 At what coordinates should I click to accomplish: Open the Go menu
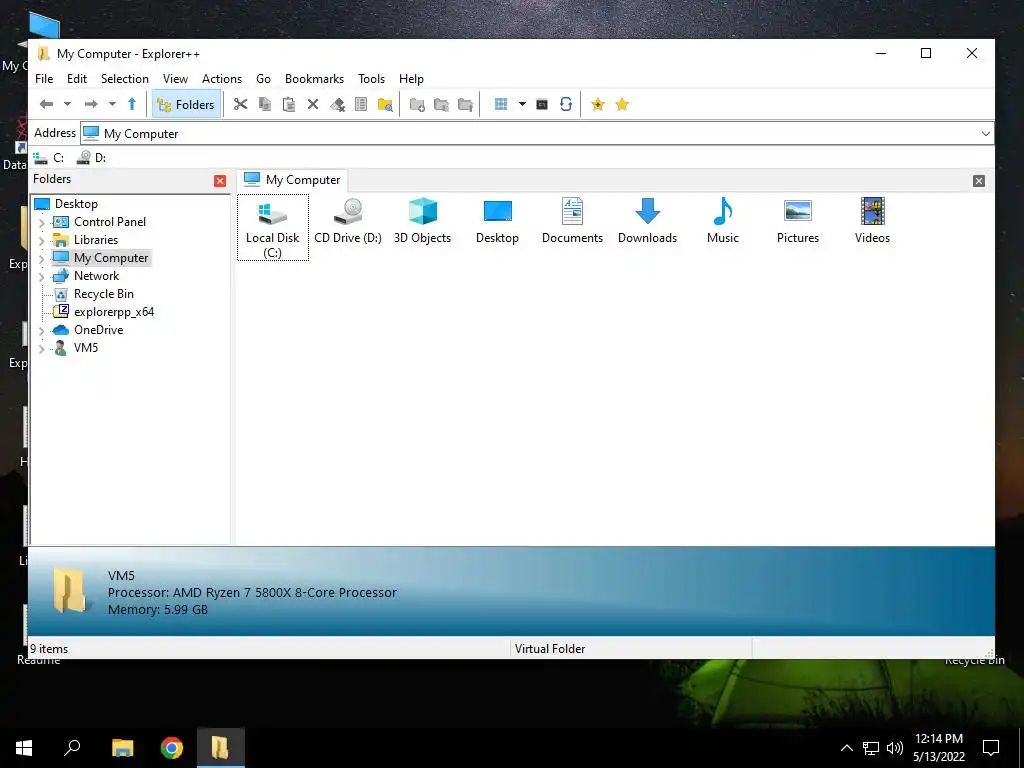263,79
